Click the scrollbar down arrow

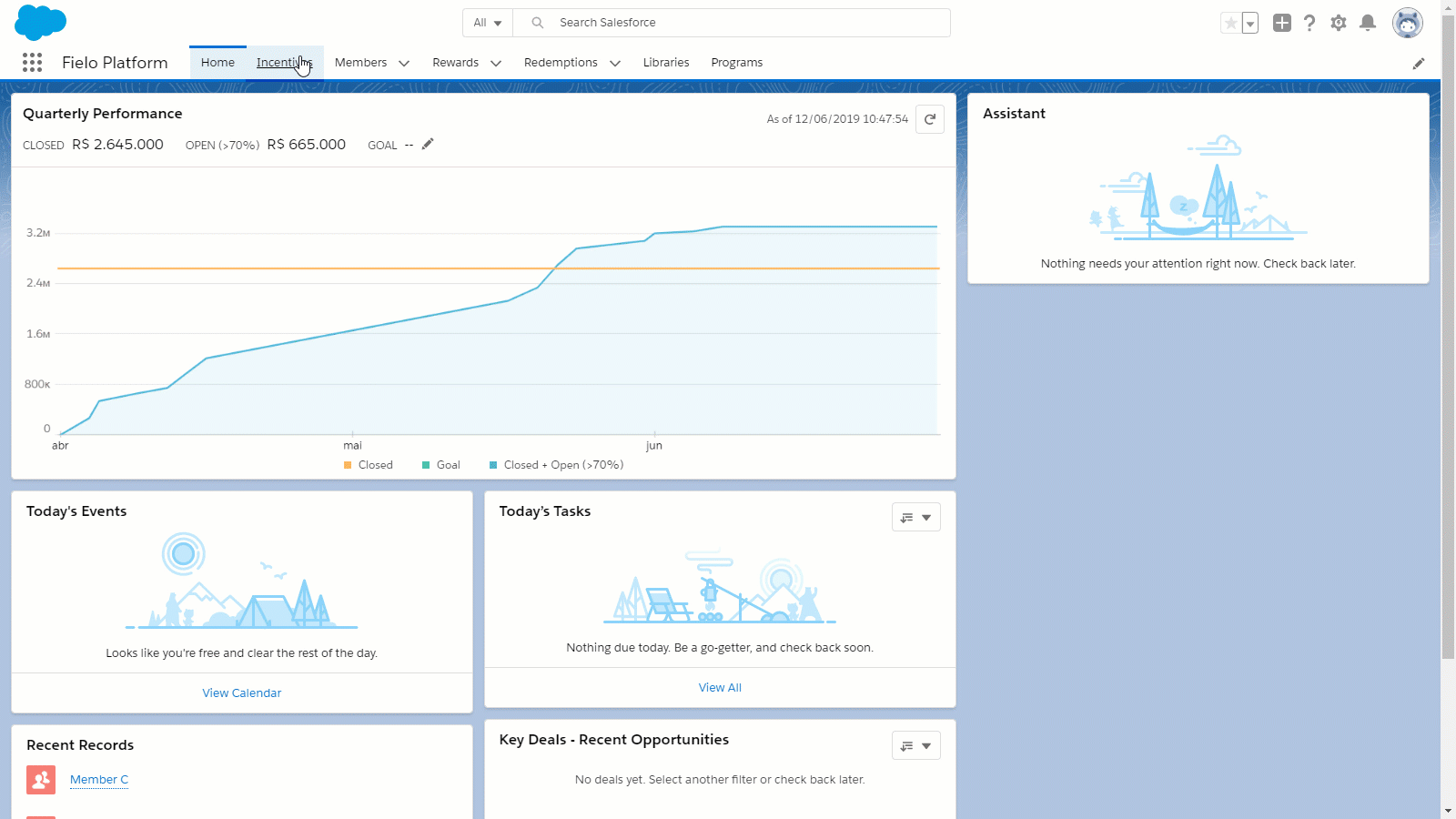(x=1448, y=811)
